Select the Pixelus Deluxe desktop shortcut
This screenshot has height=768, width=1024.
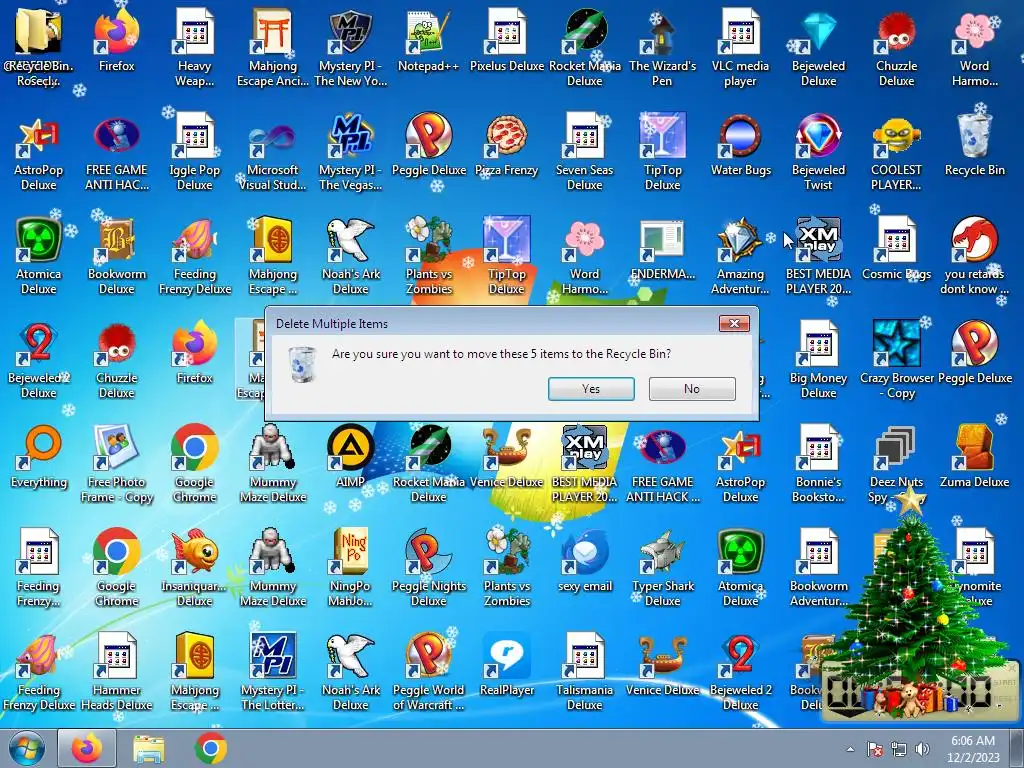coord(507,40)
